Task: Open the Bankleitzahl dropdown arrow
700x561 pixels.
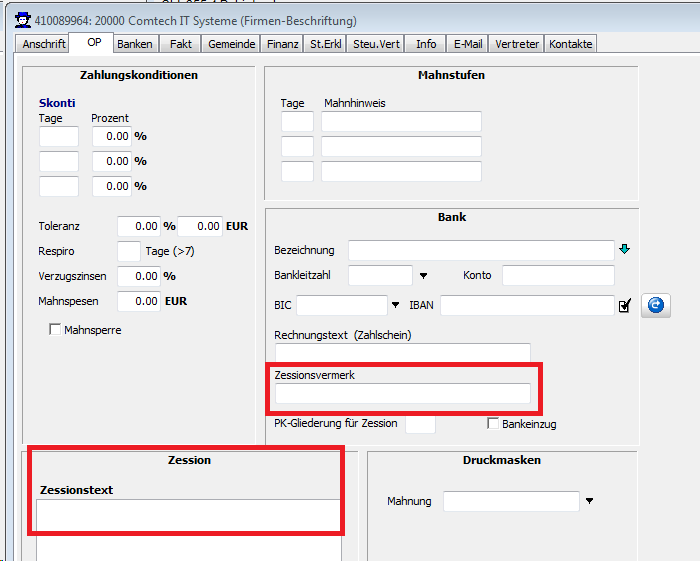Action: [x=423, y=276]
